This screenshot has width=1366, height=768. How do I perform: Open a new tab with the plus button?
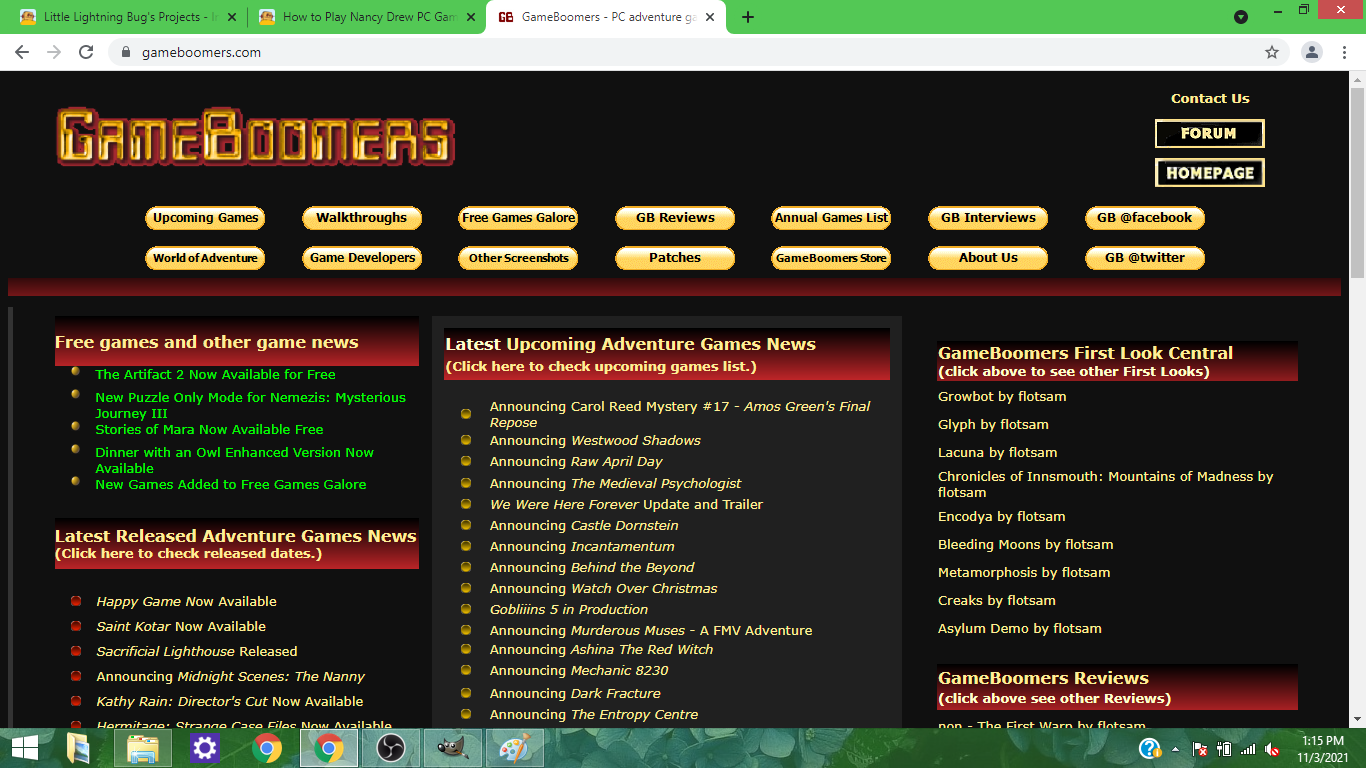[748, 17]
